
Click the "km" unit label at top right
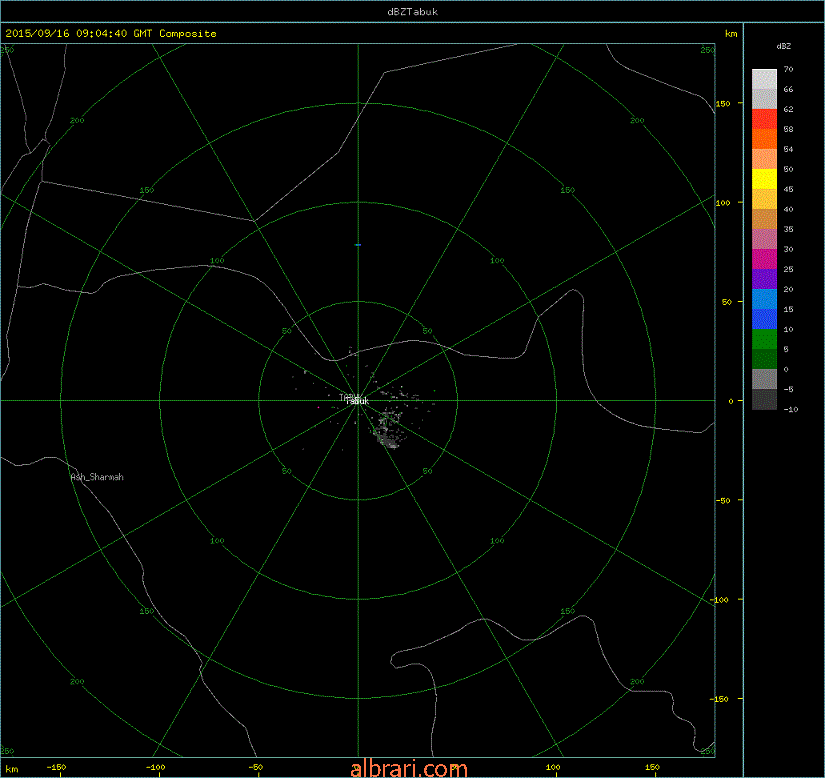tap(731, 34)
